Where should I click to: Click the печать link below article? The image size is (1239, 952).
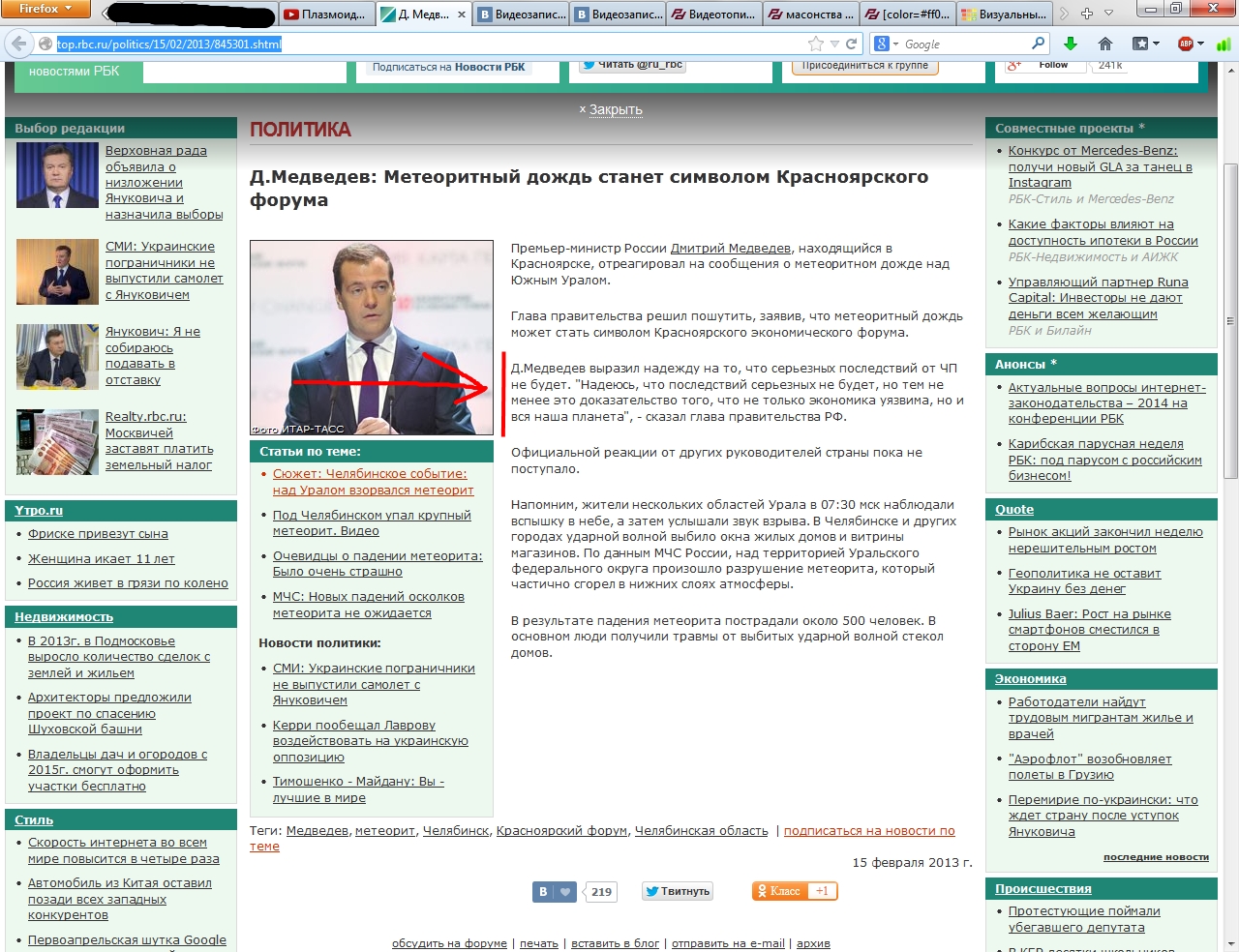(539, 943)
